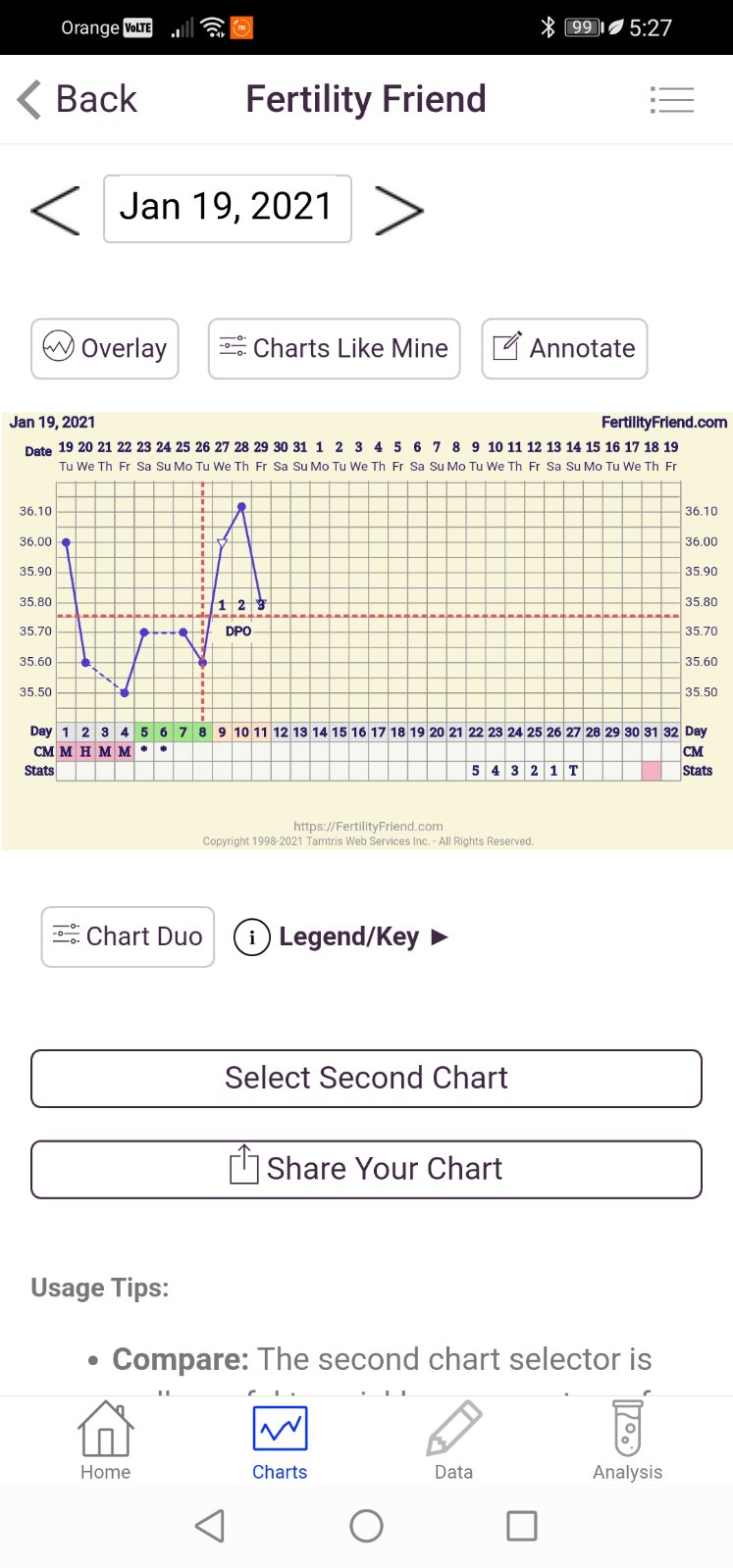Open the Chart Duo option

[128, 936]
